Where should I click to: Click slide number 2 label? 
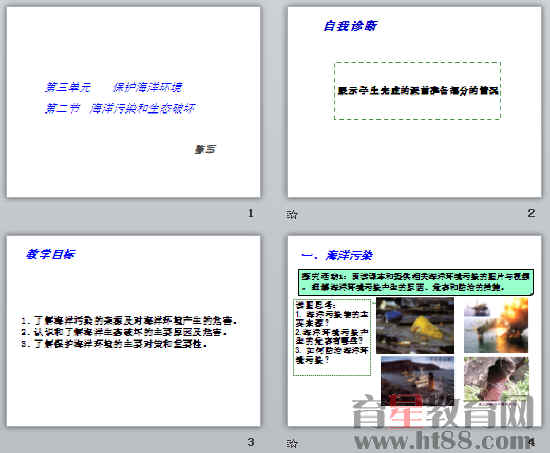click(x=531, y=213)
